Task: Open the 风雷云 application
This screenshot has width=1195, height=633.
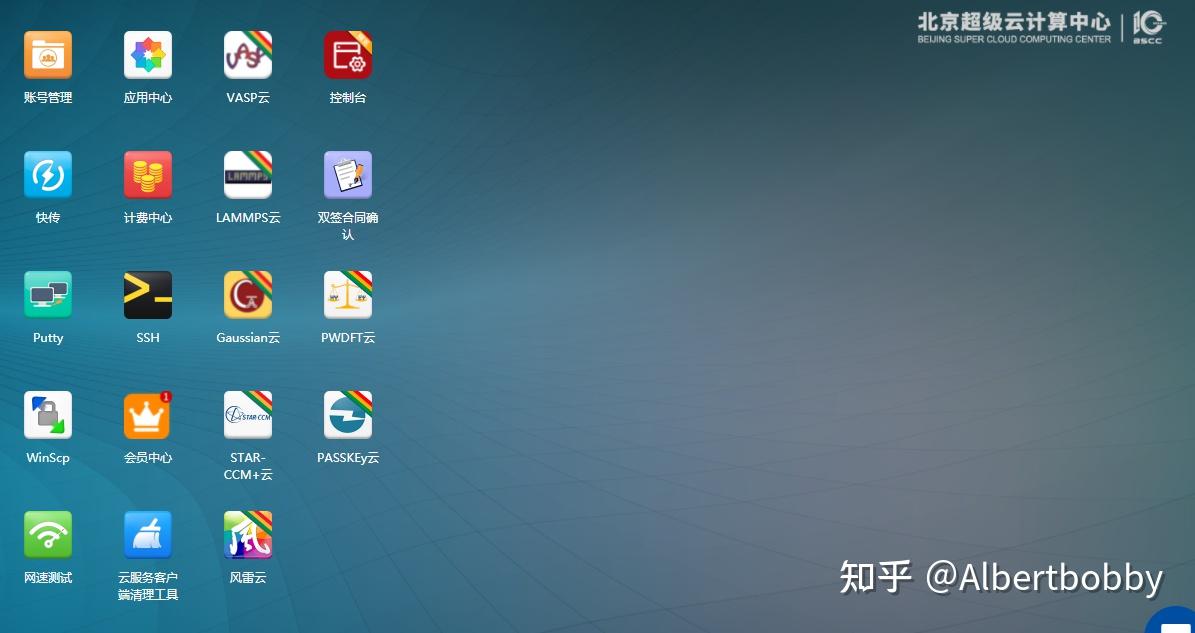Action: coord(248,534)
